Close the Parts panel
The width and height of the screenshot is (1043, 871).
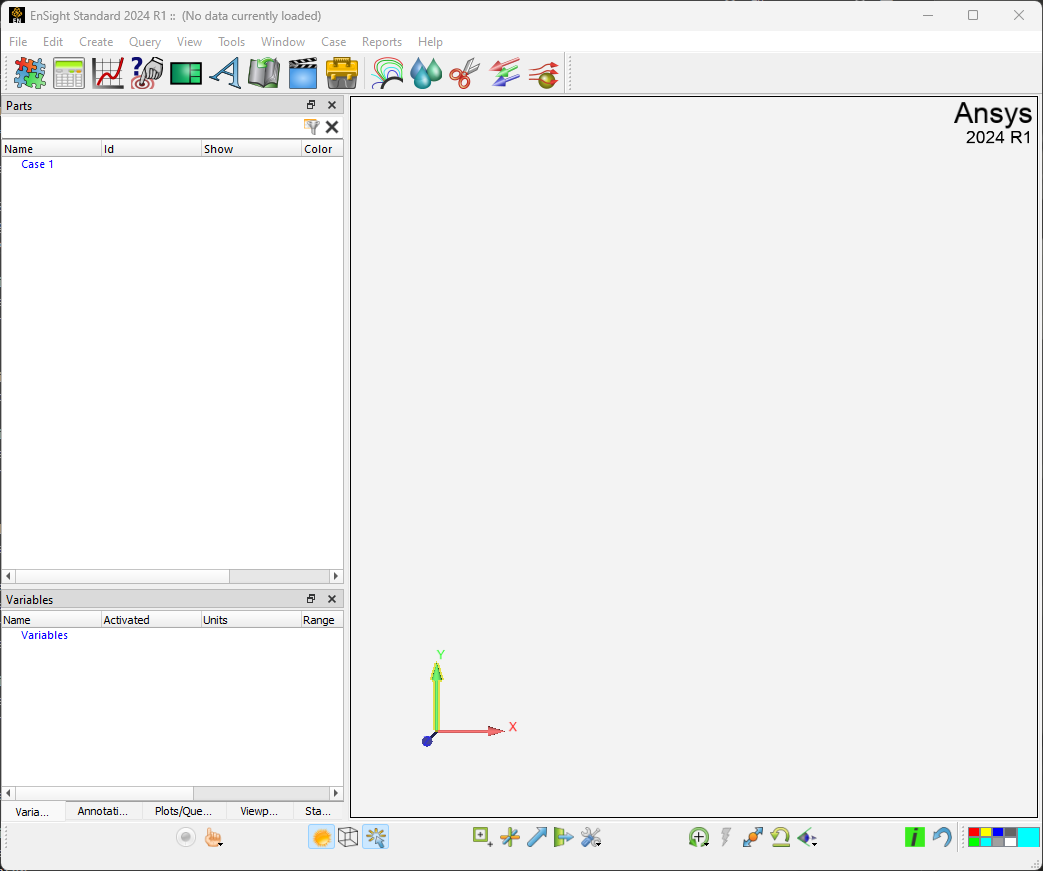point(332,104)
